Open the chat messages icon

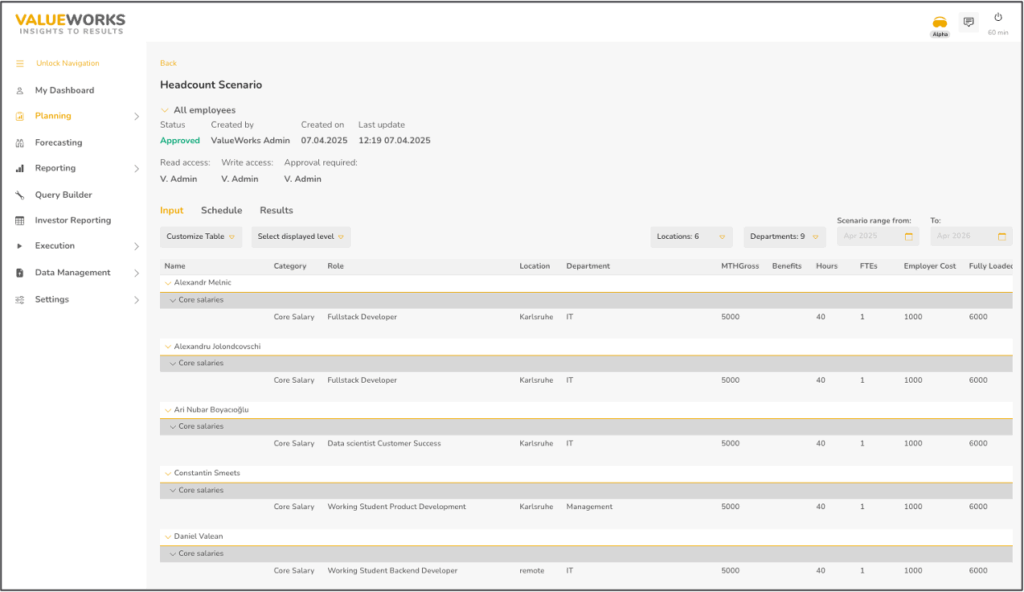[x=968, y=22]
